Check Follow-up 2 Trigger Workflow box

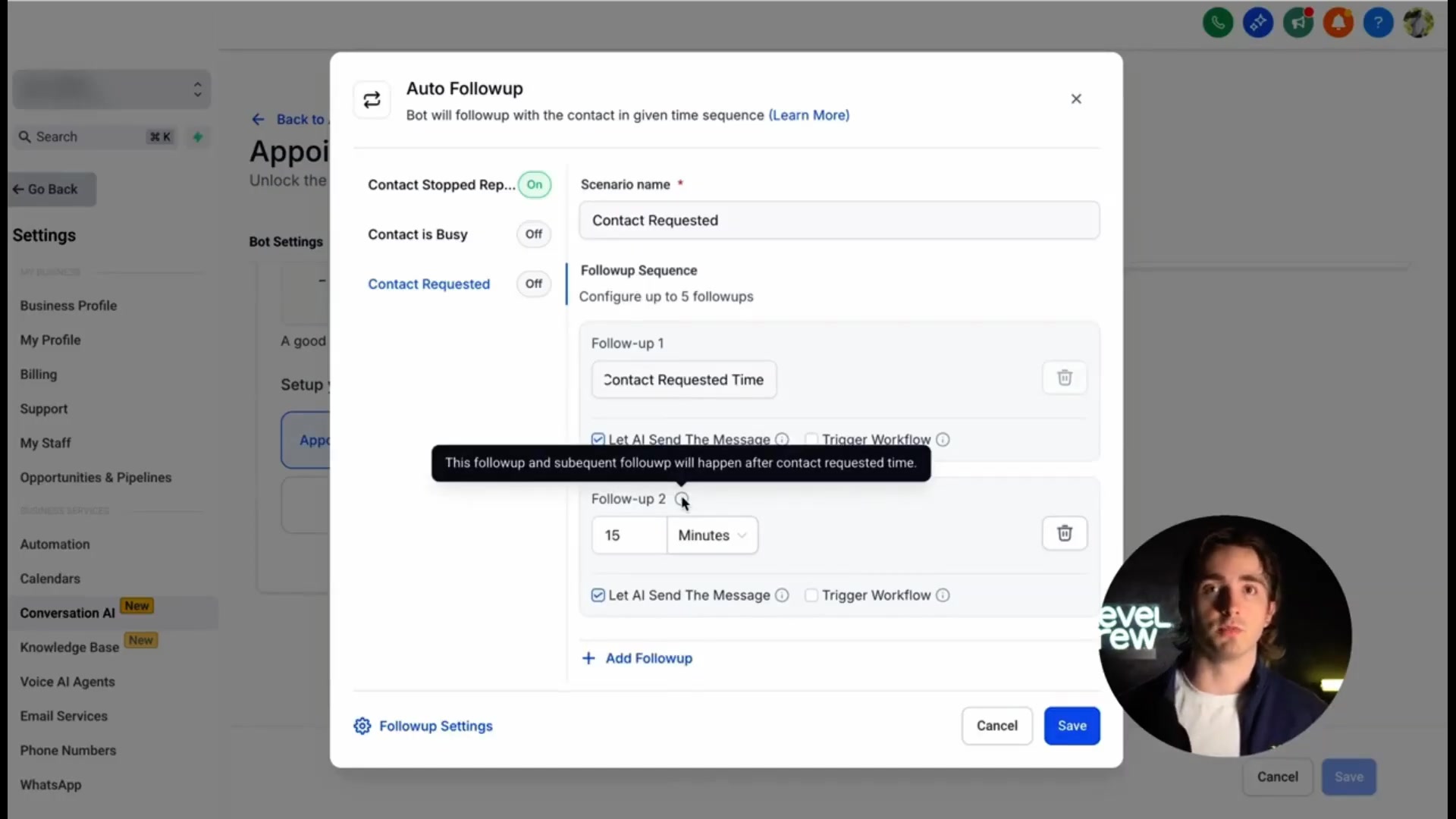tap(811, 595)
